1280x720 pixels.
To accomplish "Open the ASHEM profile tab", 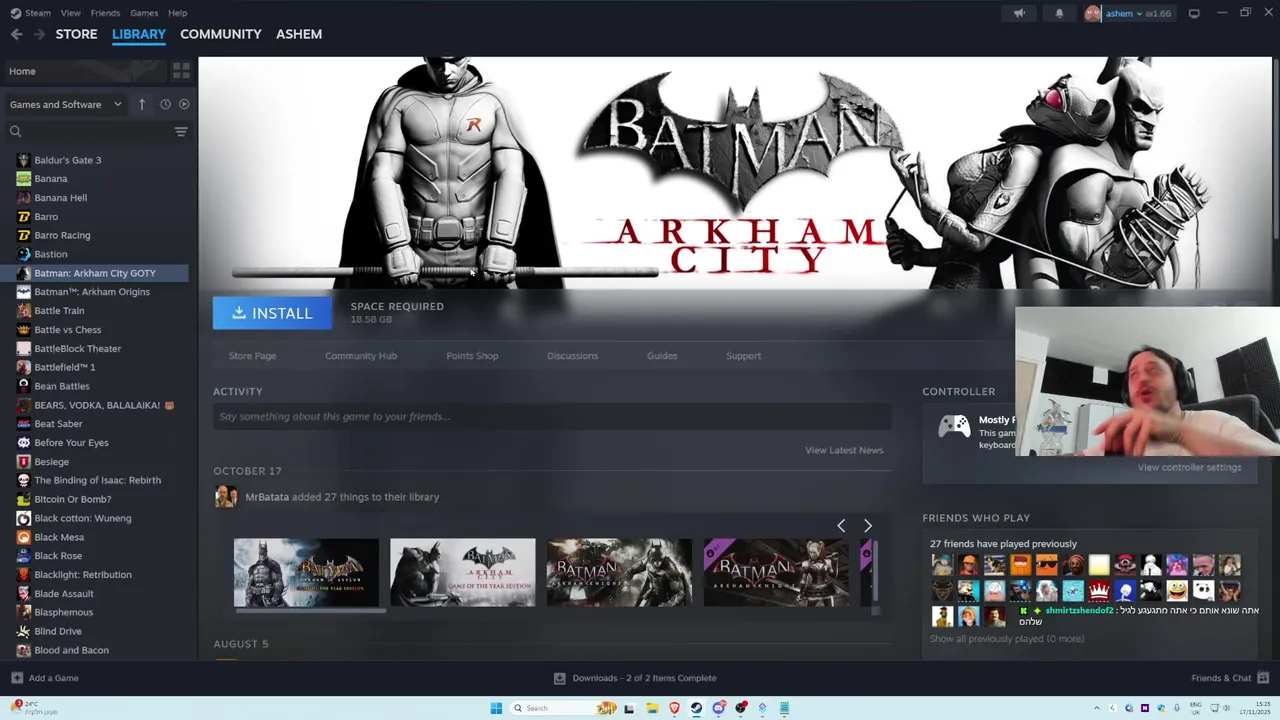I will (298, 34).
